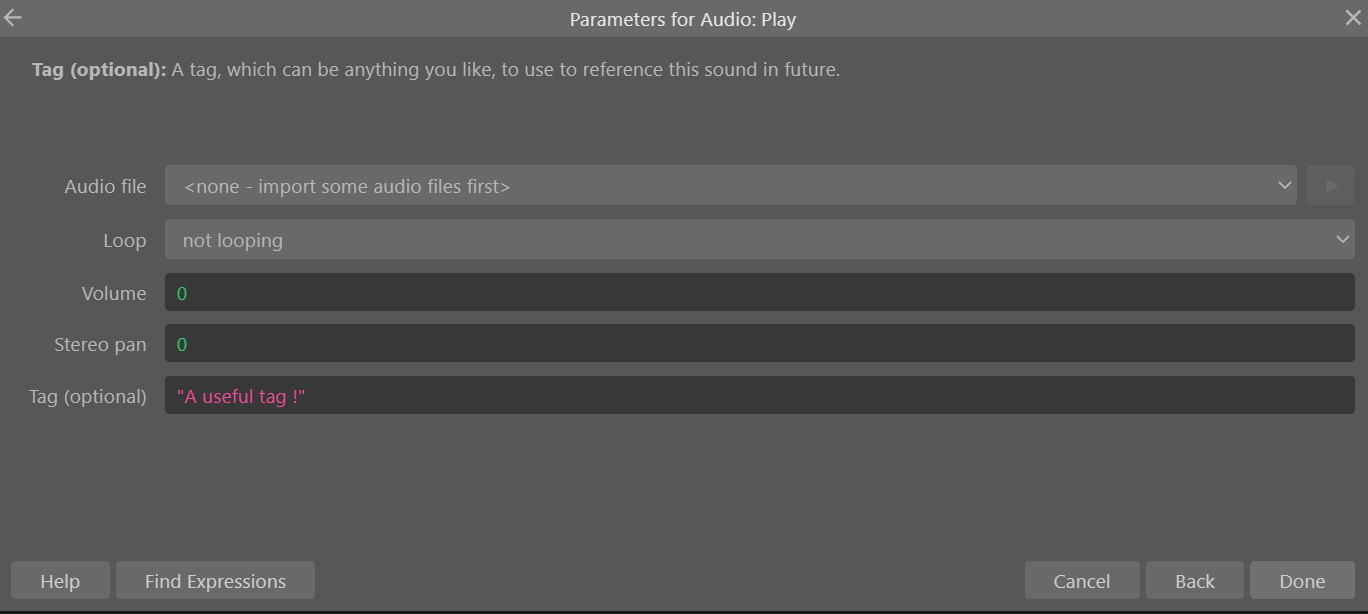Focus the Stereo pan input field
Viewport: 1368px width, 614px height.
[759, 345]
